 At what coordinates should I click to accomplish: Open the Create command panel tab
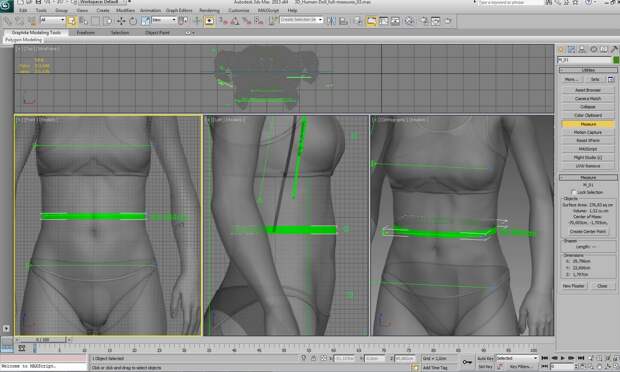pos(561,49)
